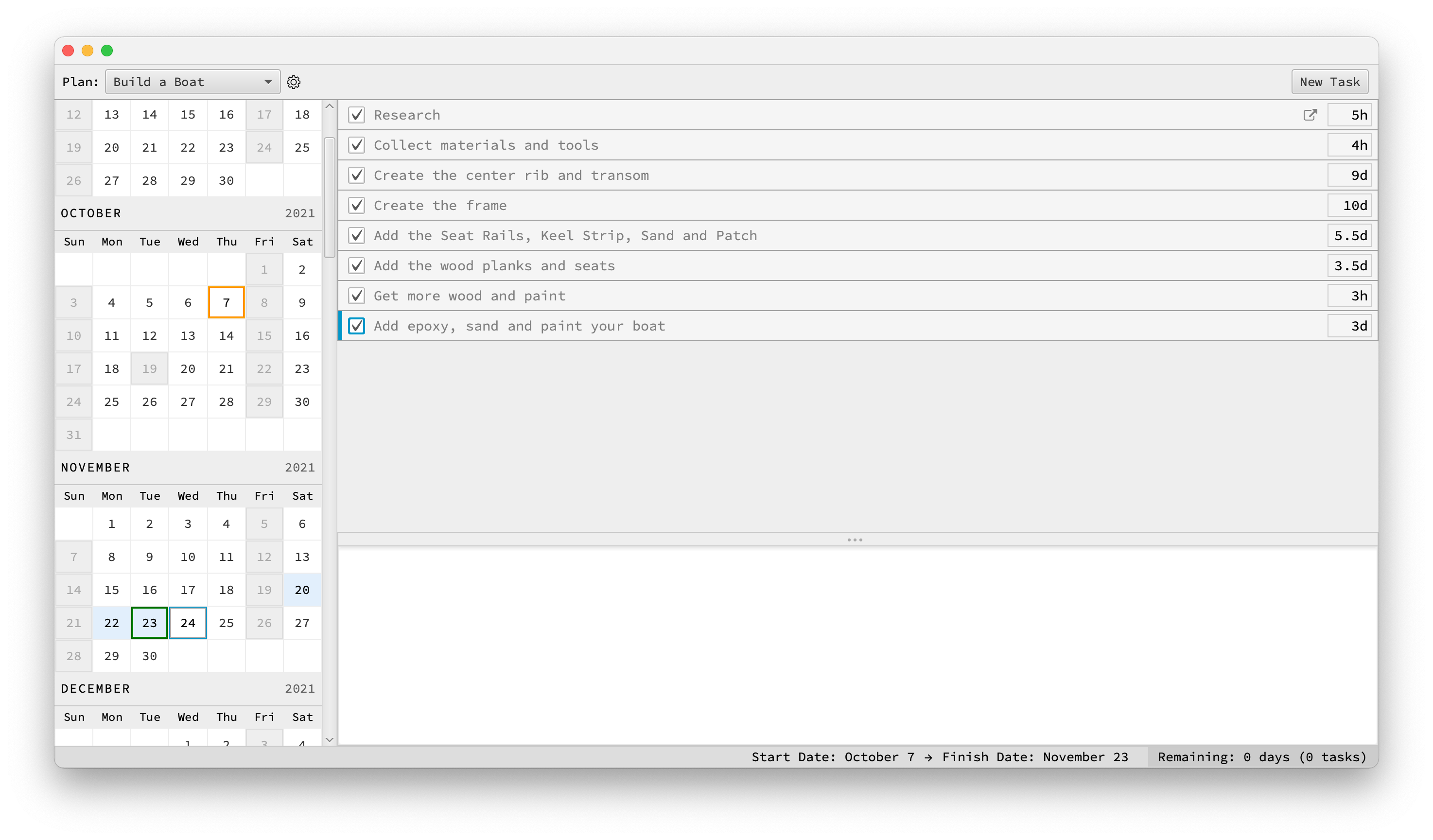Uncheck Get more wood and paint checkbox
This screenshot has height=840, width=1433.
[356, 296]
